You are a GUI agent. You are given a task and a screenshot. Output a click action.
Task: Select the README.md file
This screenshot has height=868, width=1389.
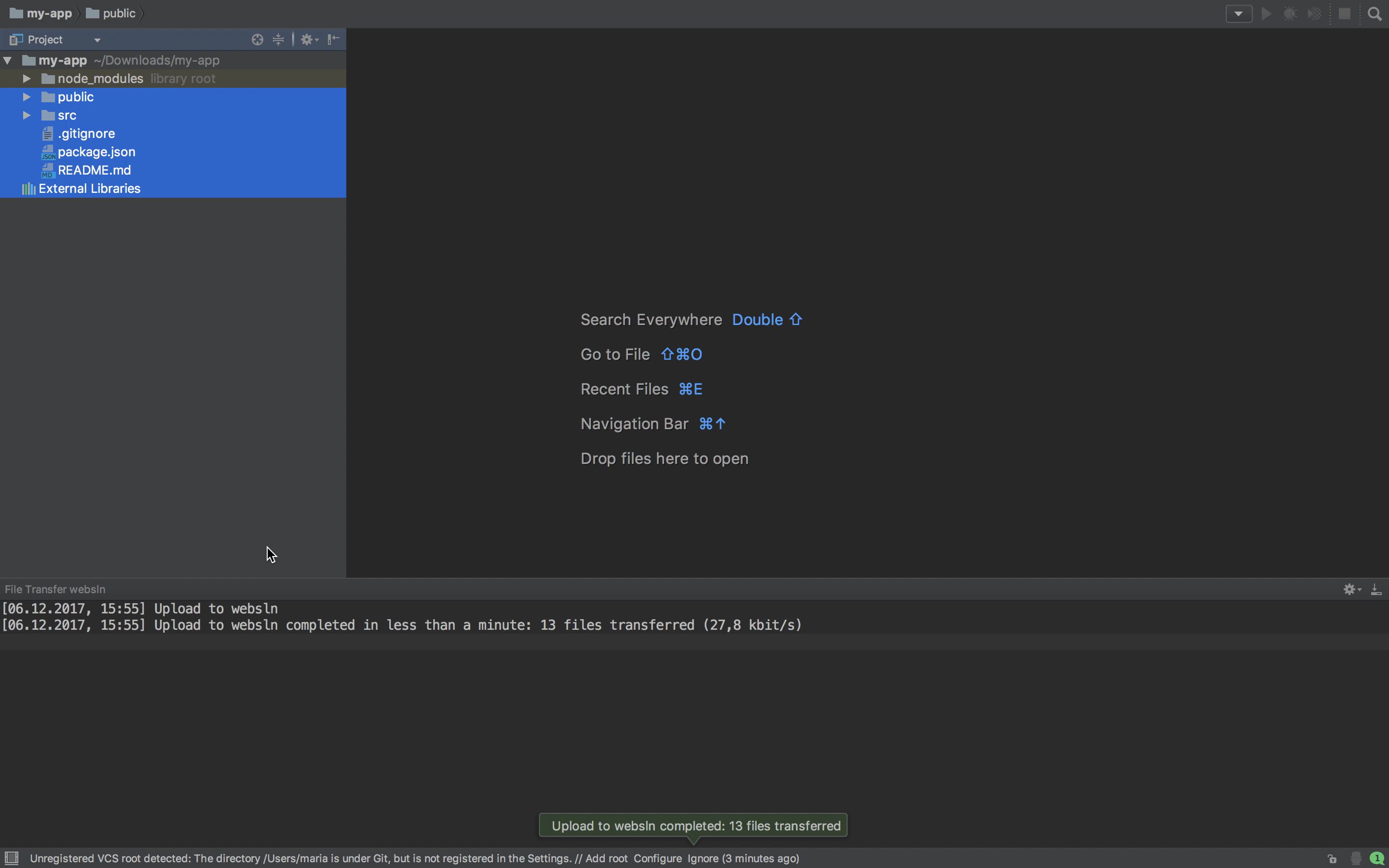[x=173, y=171]
